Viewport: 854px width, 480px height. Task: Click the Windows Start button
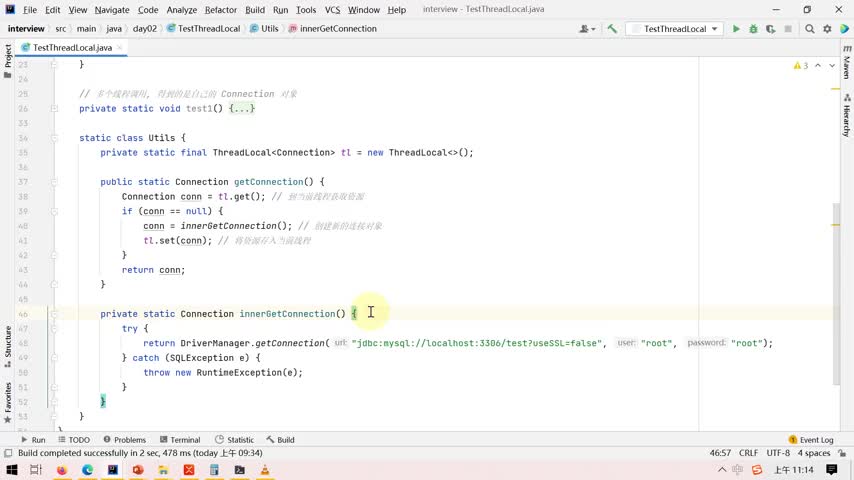(x=11, y=470)
